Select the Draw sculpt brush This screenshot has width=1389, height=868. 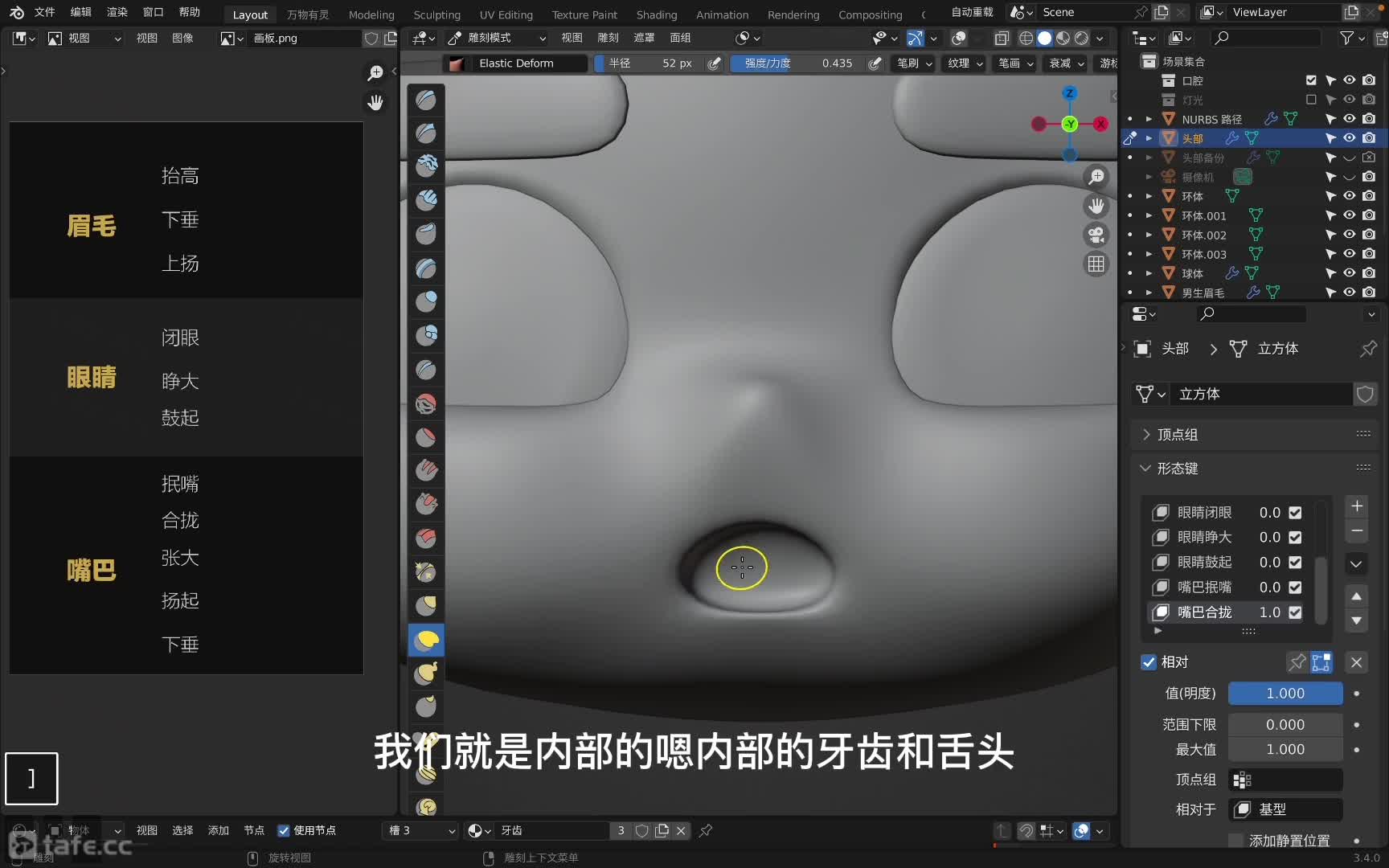coord(426,100)
